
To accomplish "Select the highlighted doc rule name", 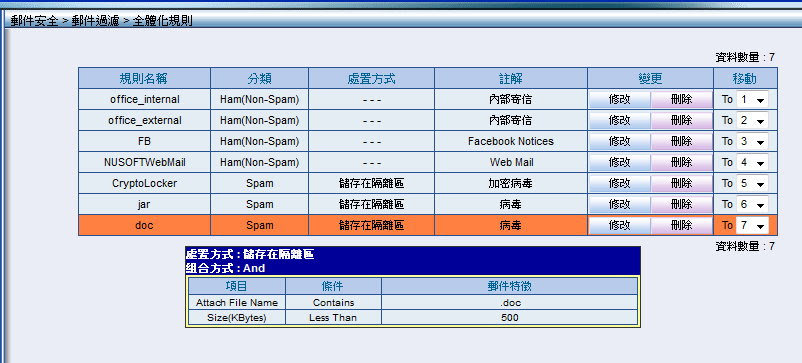I will pyautogui.click(x=145, y=225).
